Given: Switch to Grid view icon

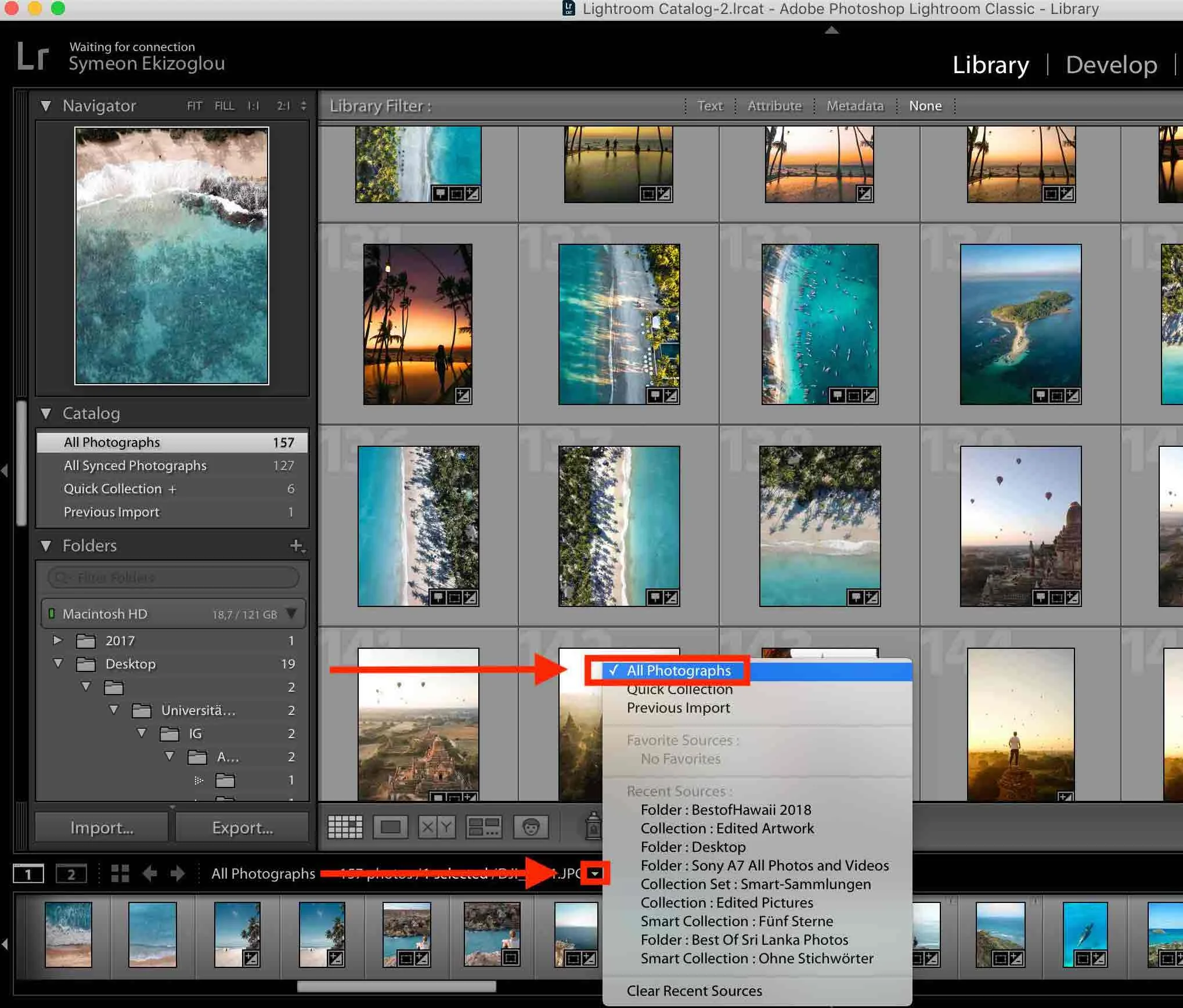Looking at the screenshot, I should pyautogui.click(x=345, y=827).
